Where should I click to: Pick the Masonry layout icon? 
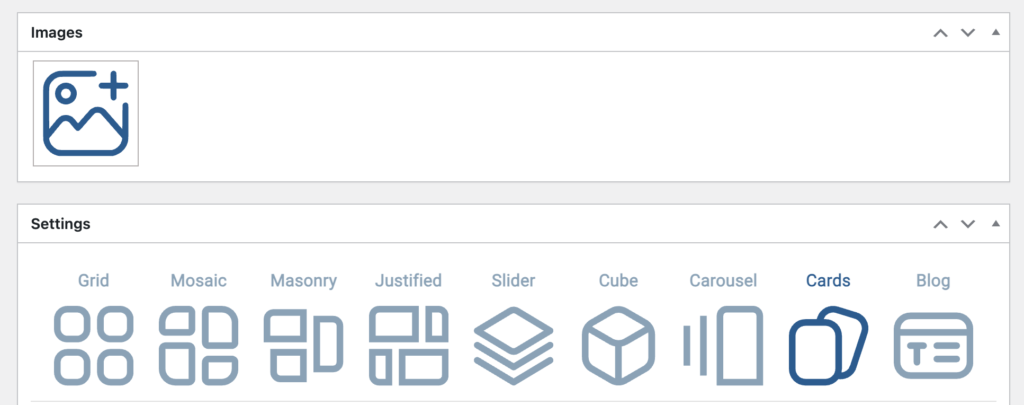tap(303, 345)
